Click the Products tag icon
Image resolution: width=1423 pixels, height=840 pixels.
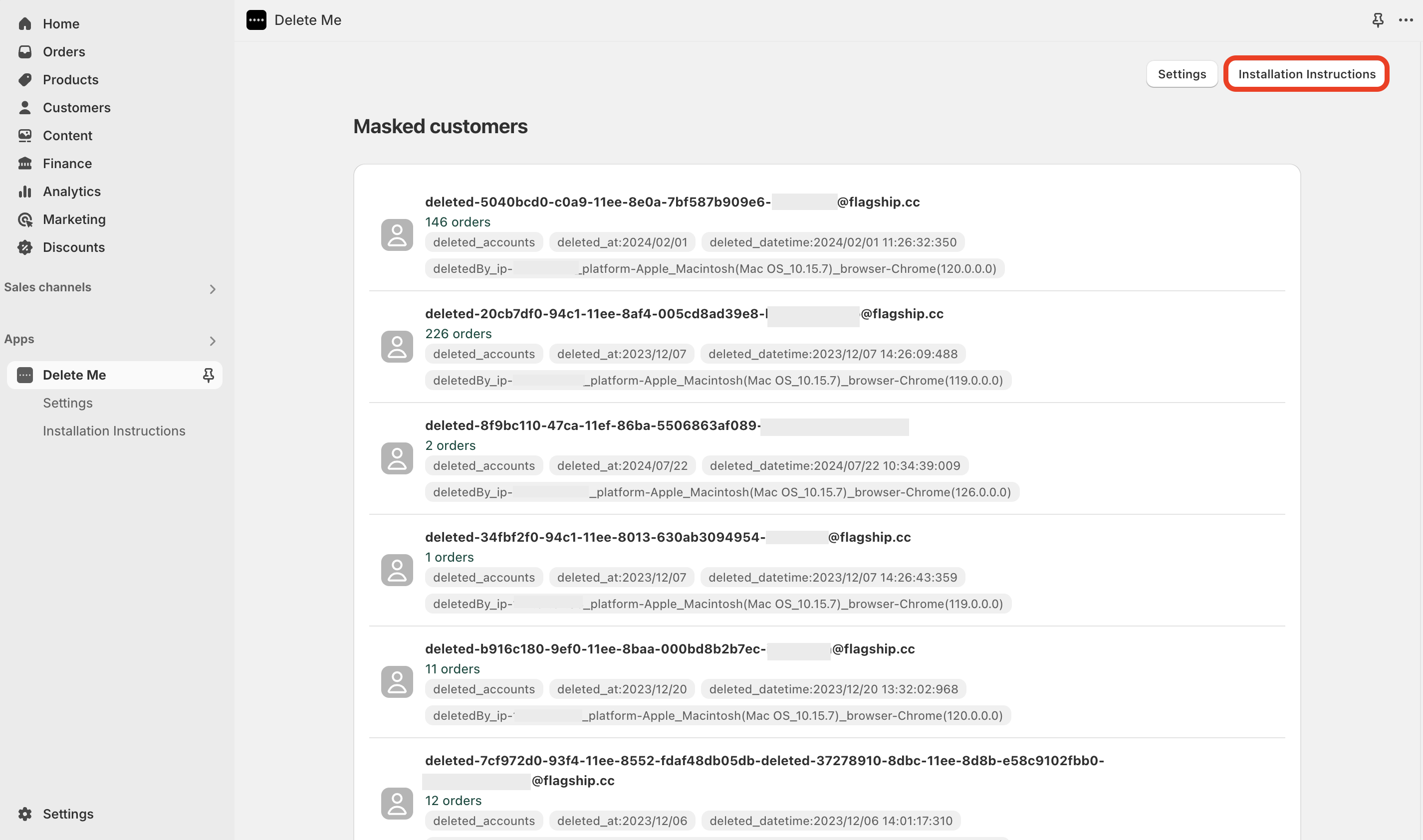tap(25, 80)
